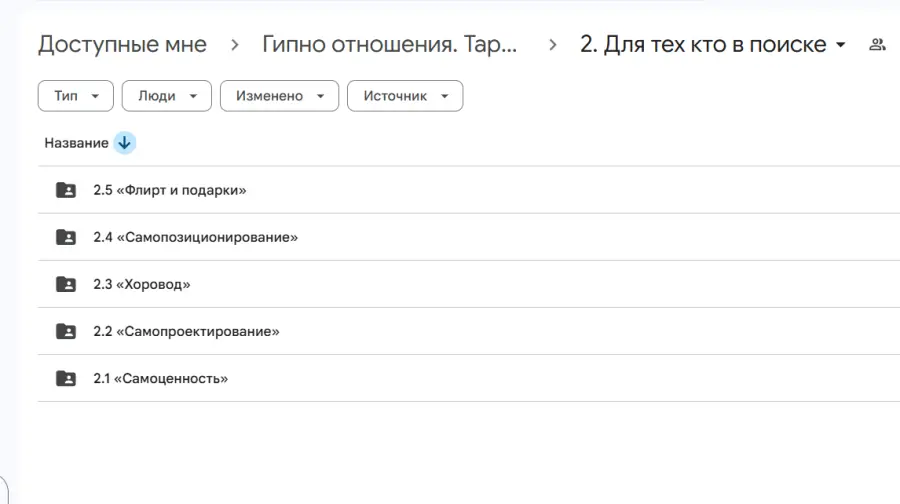Click the shared people icon next to the folder title
Screen dimensions: 900x504
(877, 44)
